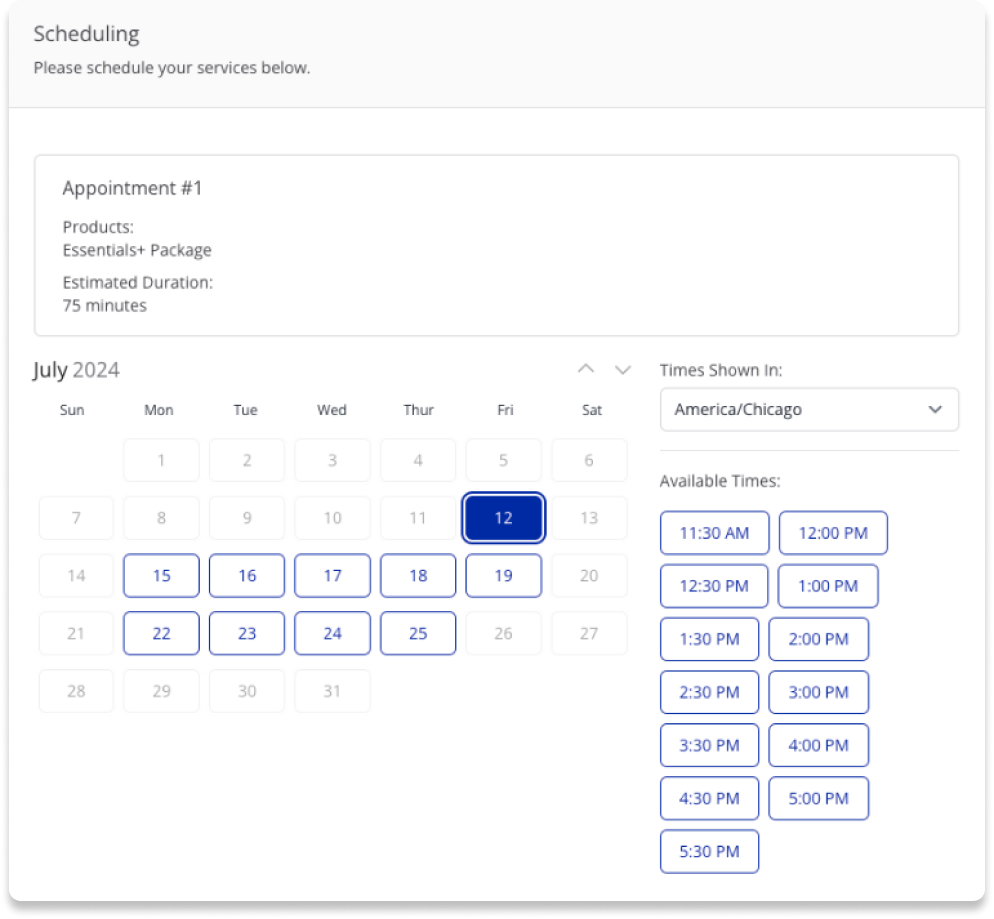Image resolution: width=994 pixels, height=919 pixels.
Task: Pick July 15 on the calendar
Action: tap(161, 576)
